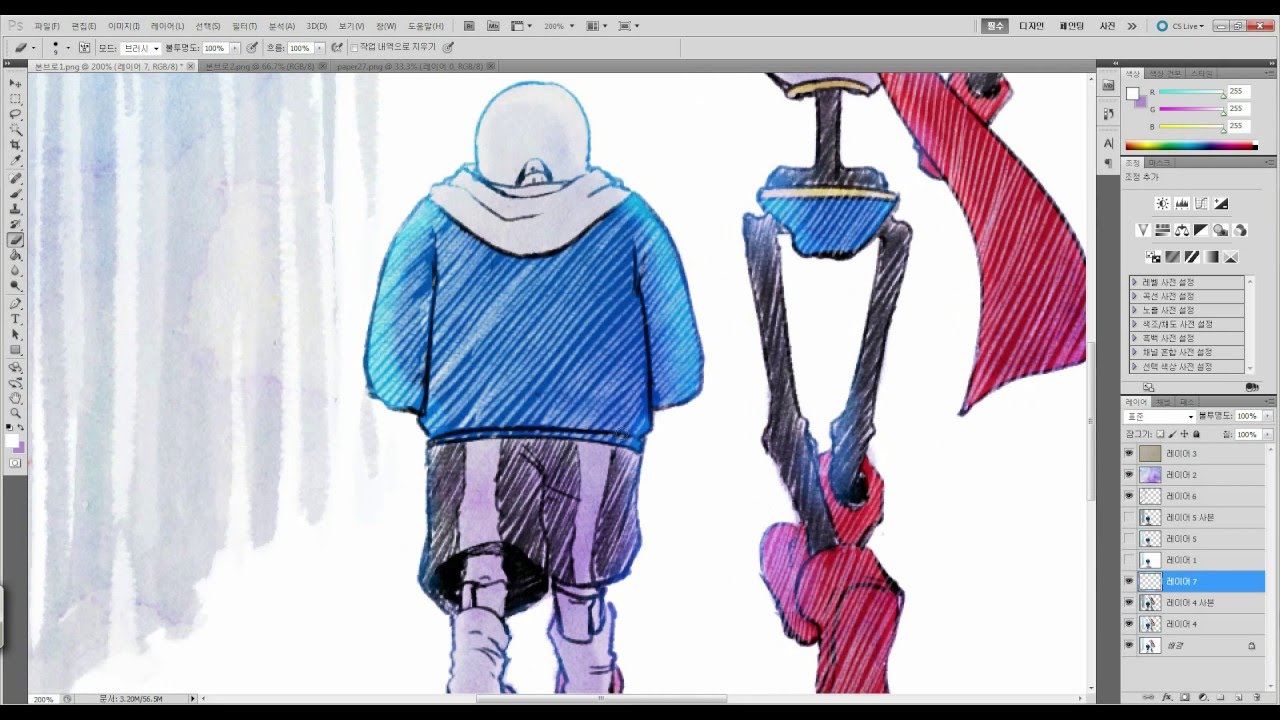
Task: Toggle brush panel icon in options bar
Action: point(84,47)
